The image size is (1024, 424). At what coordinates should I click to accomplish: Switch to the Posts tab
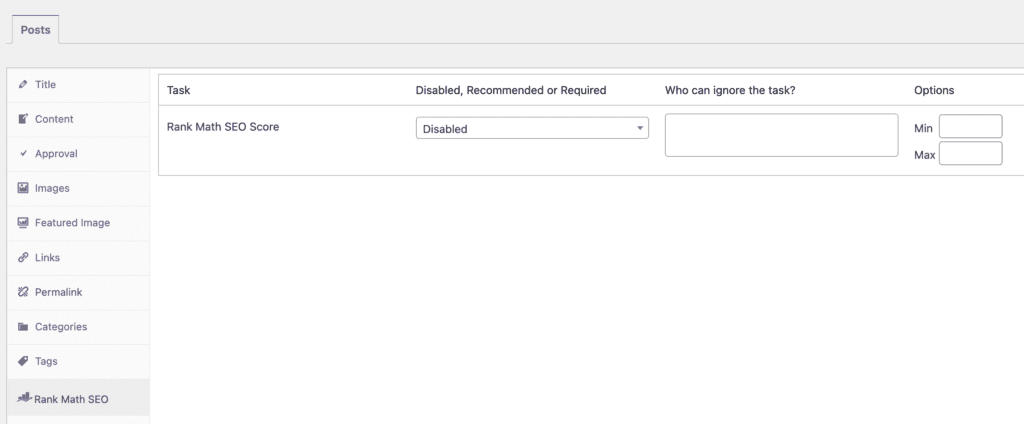[x=36, y=30]
